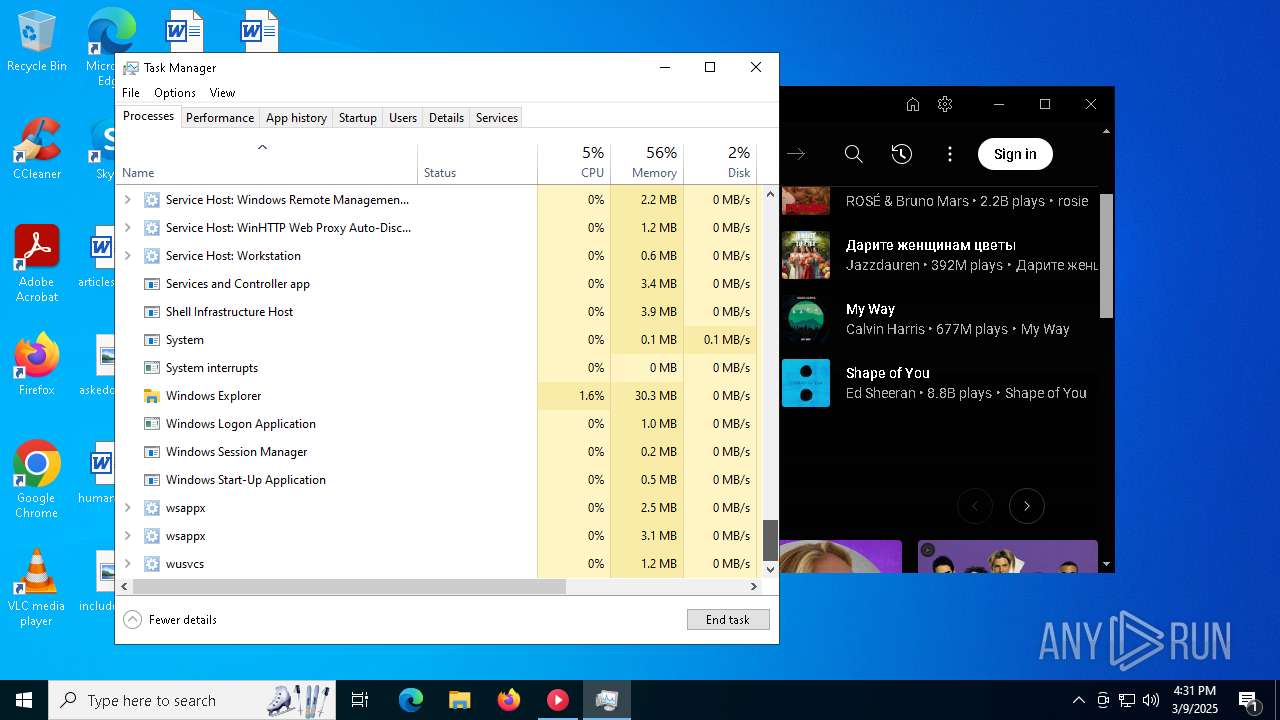Sort processes by Status column
1280x720 pixels.
click(477, 164)
